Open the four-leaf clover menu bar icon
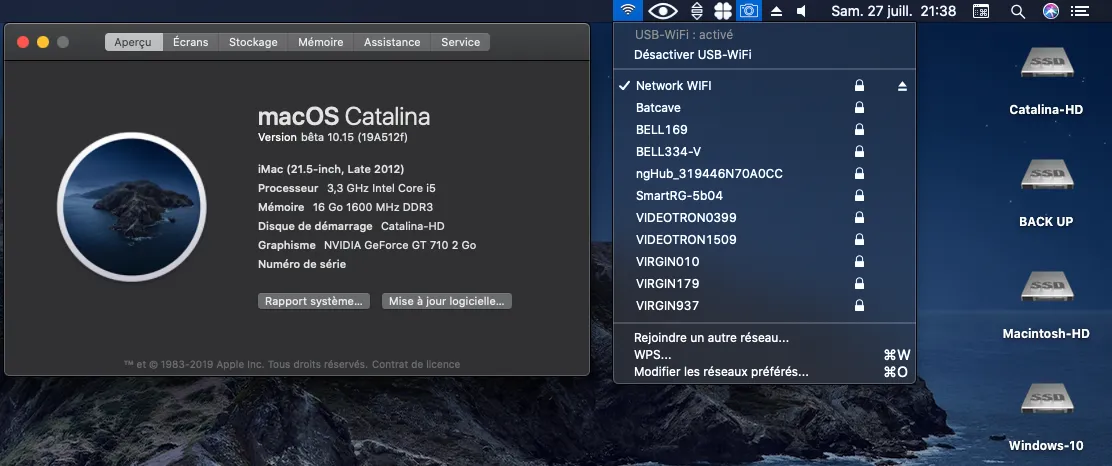 [x=723, y=11]
